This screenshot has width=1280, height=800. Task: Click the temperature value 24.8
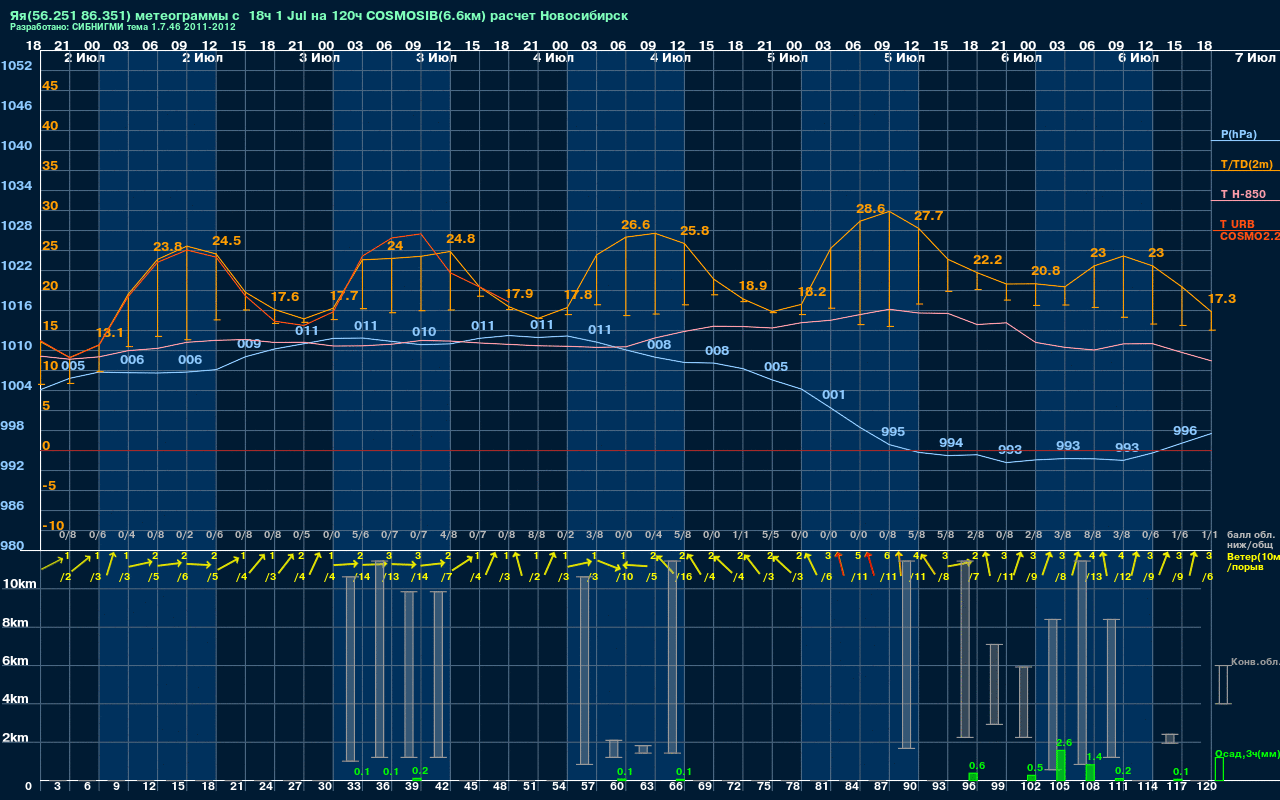click(461, 239)
